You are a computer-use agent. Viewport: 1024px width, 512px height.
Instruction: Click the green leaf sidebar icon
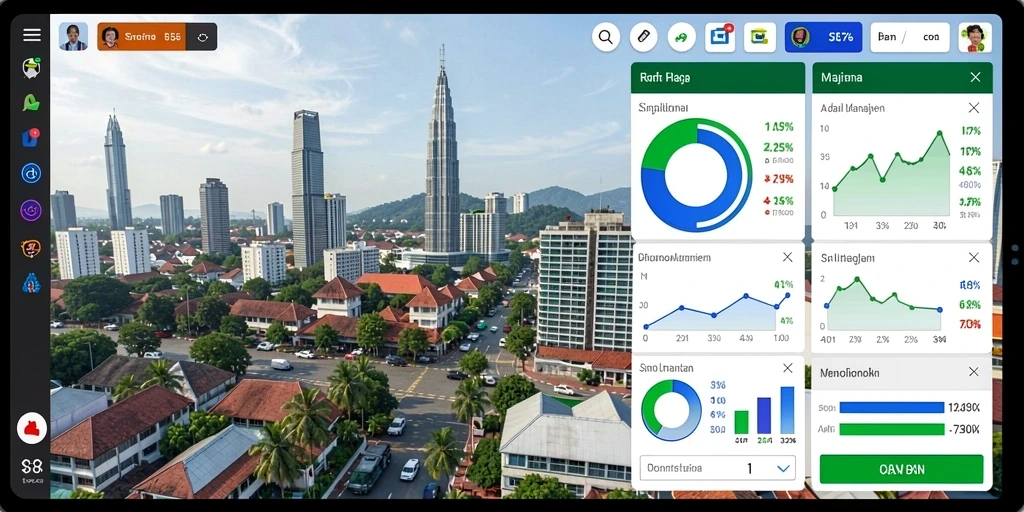click(x=31, y=103)
